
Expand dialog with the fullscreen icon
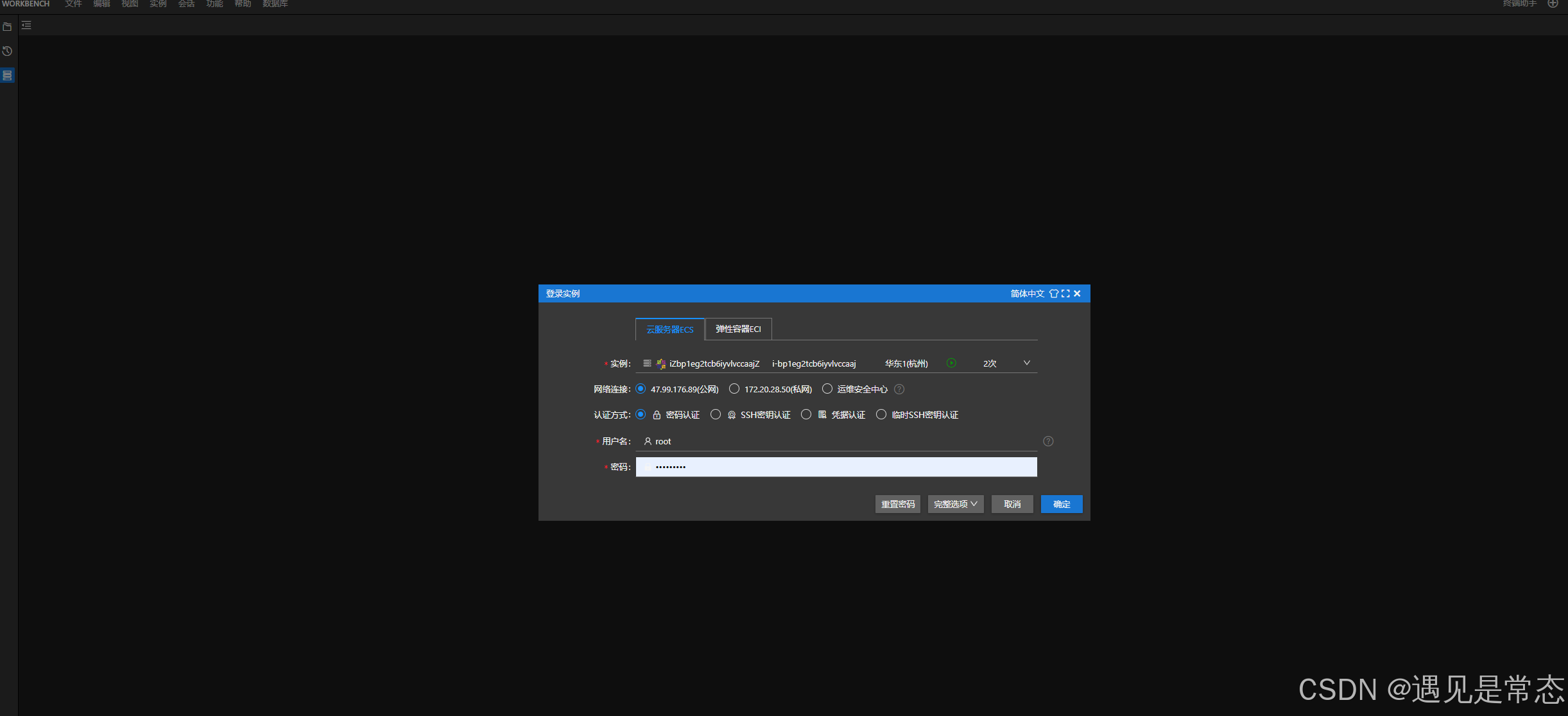pos(1065,293)
